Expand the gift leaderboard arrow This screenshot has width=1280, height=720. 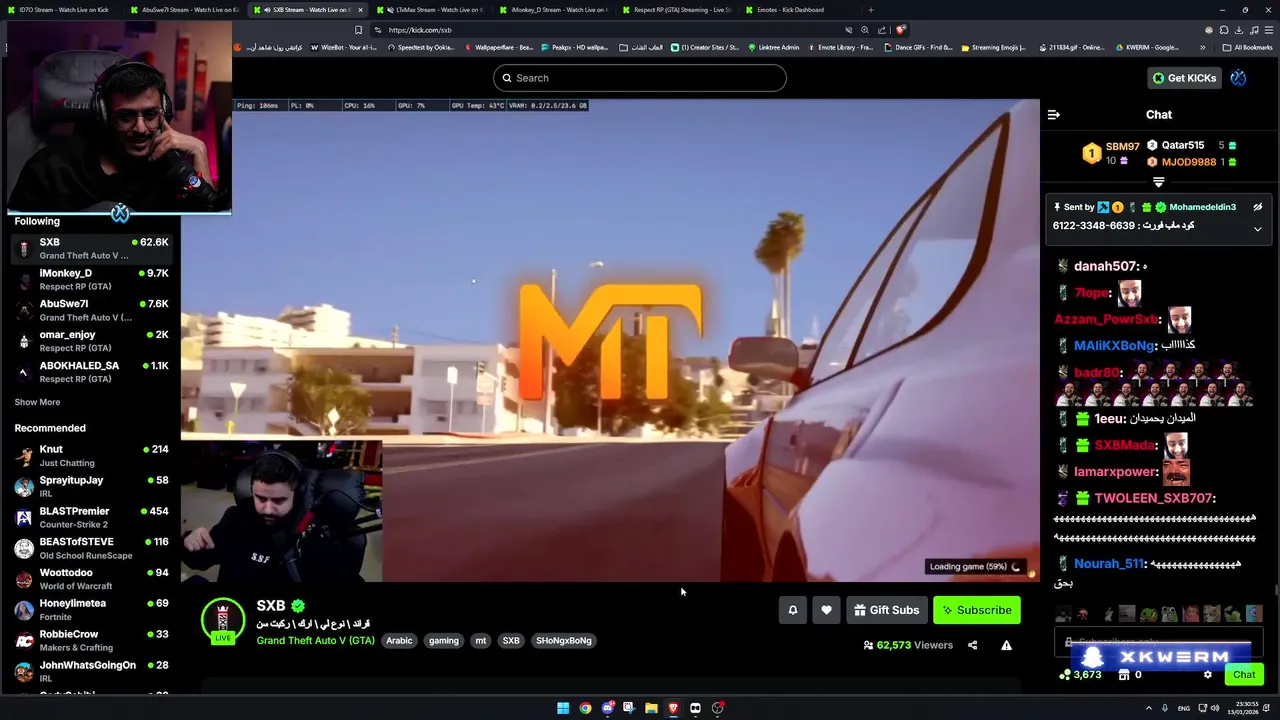[1158, 182]
